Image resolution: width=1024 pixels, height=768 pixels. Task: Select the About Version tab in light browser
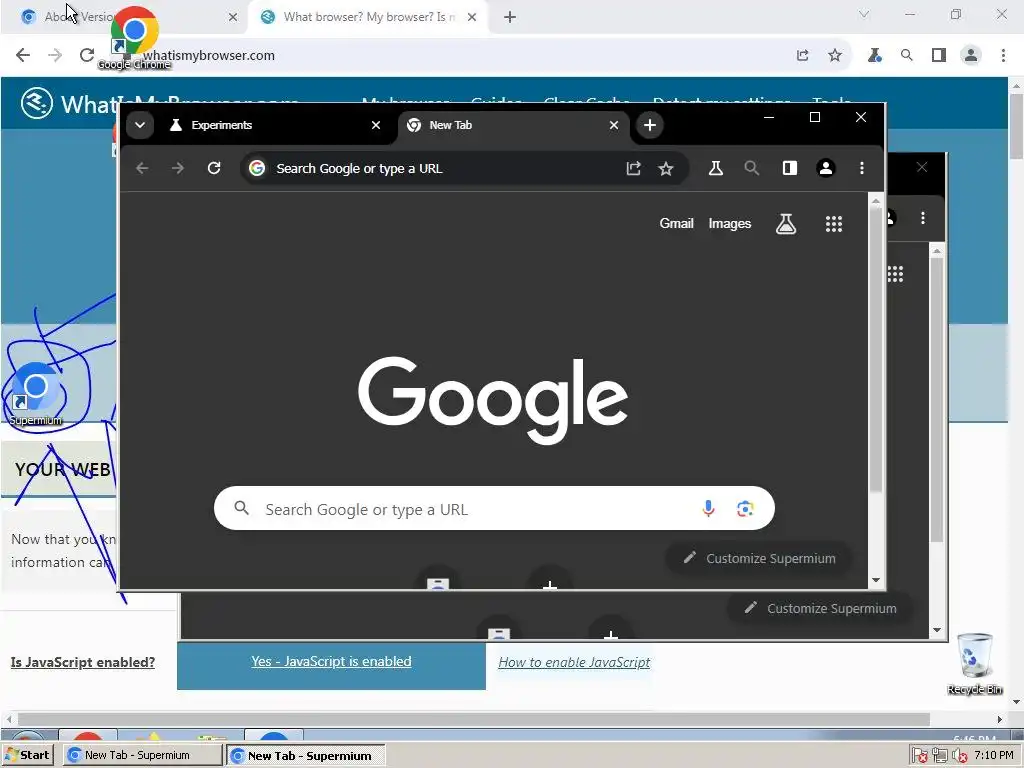pyautogui.click(x=124, y=17)
